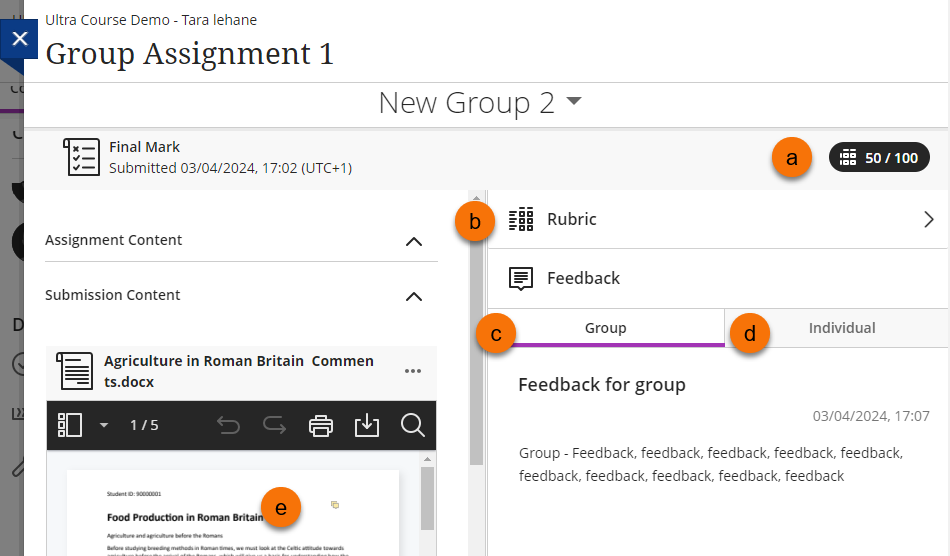The height and width of the screenshot is (556, 950).
Task: Collapse the Assignment Content section
Action: (413, 241)
